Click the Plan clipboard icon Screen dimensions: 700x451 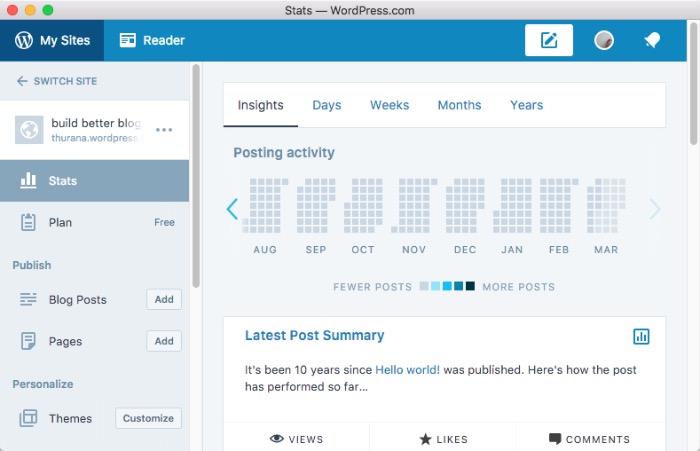28,222
